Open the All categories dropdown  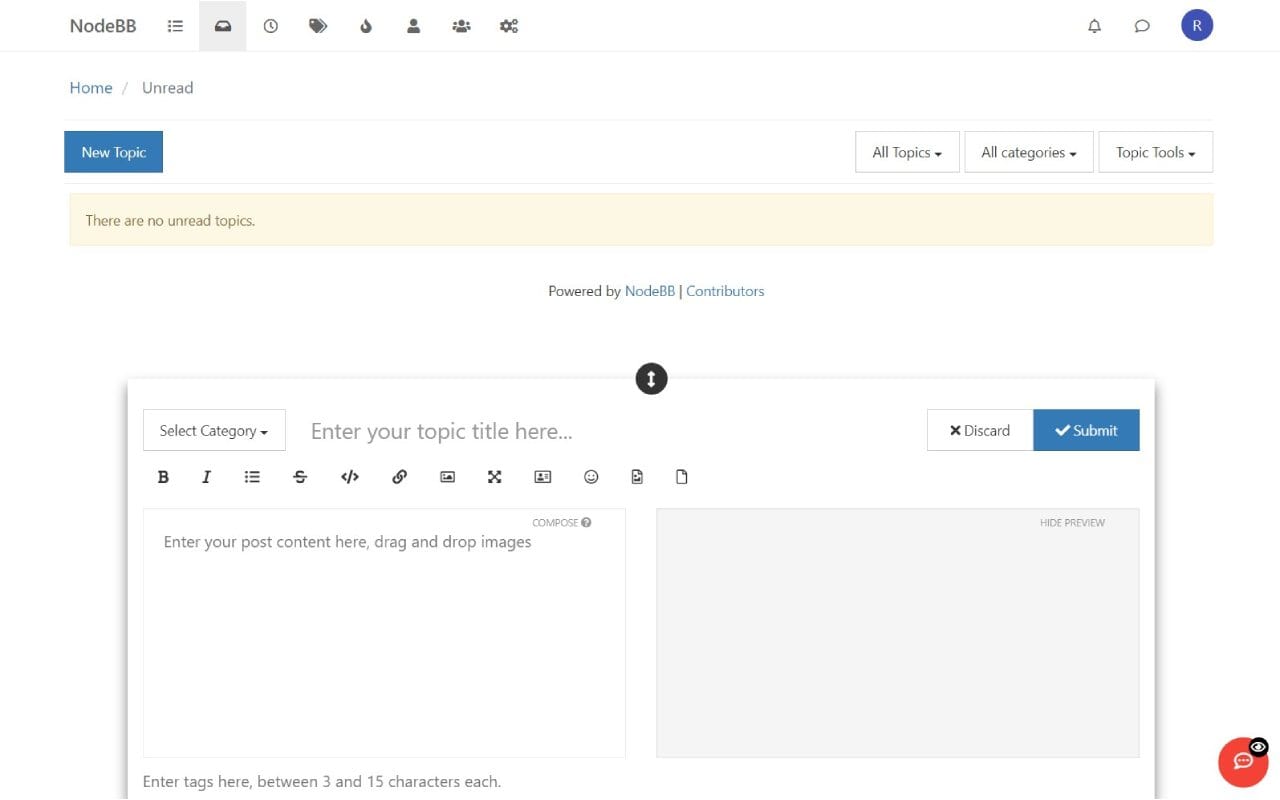[1028, 152]
